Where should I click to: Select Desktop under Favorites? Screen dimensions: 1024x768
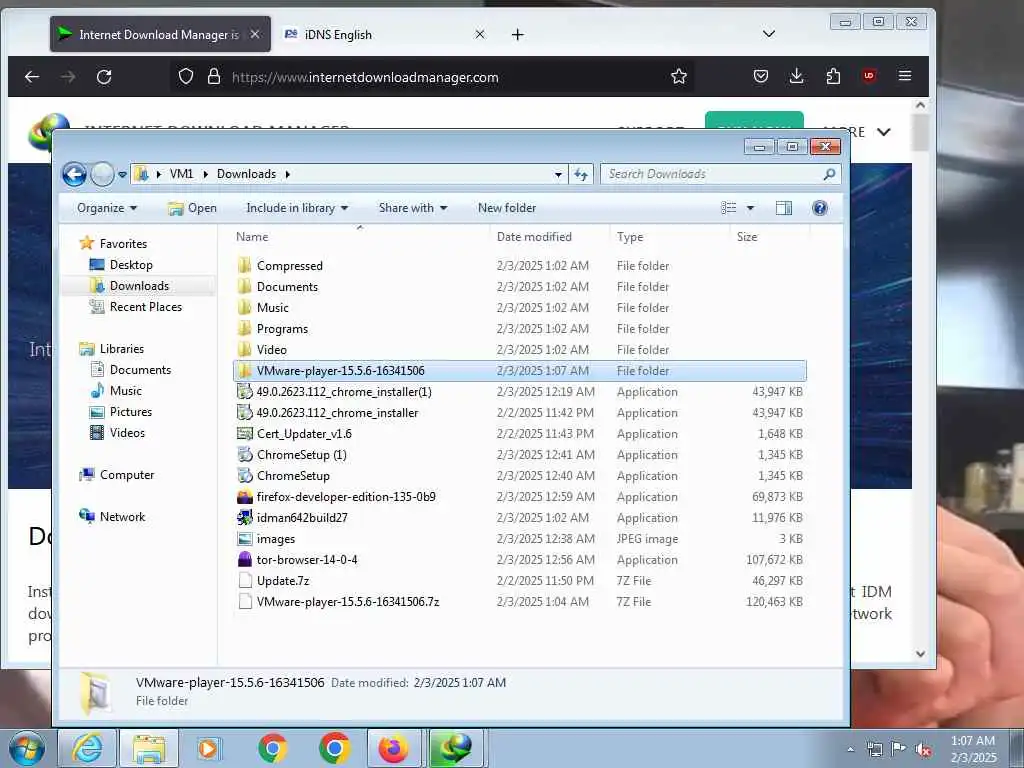click(x=131, y=264)
